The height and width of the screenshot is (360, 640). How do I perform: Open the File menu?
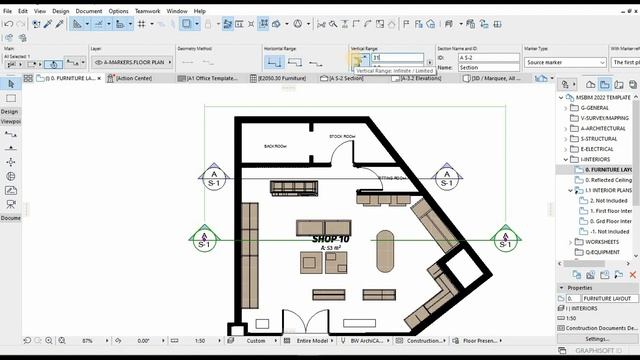pos(7,11)
